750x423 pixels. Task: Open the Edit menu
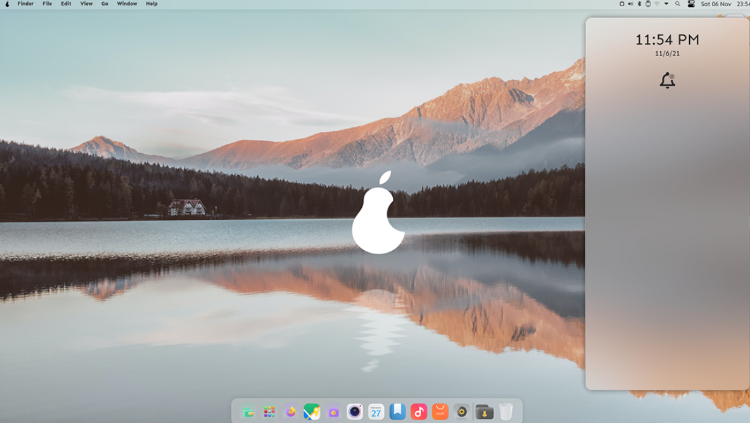[66, 4]
